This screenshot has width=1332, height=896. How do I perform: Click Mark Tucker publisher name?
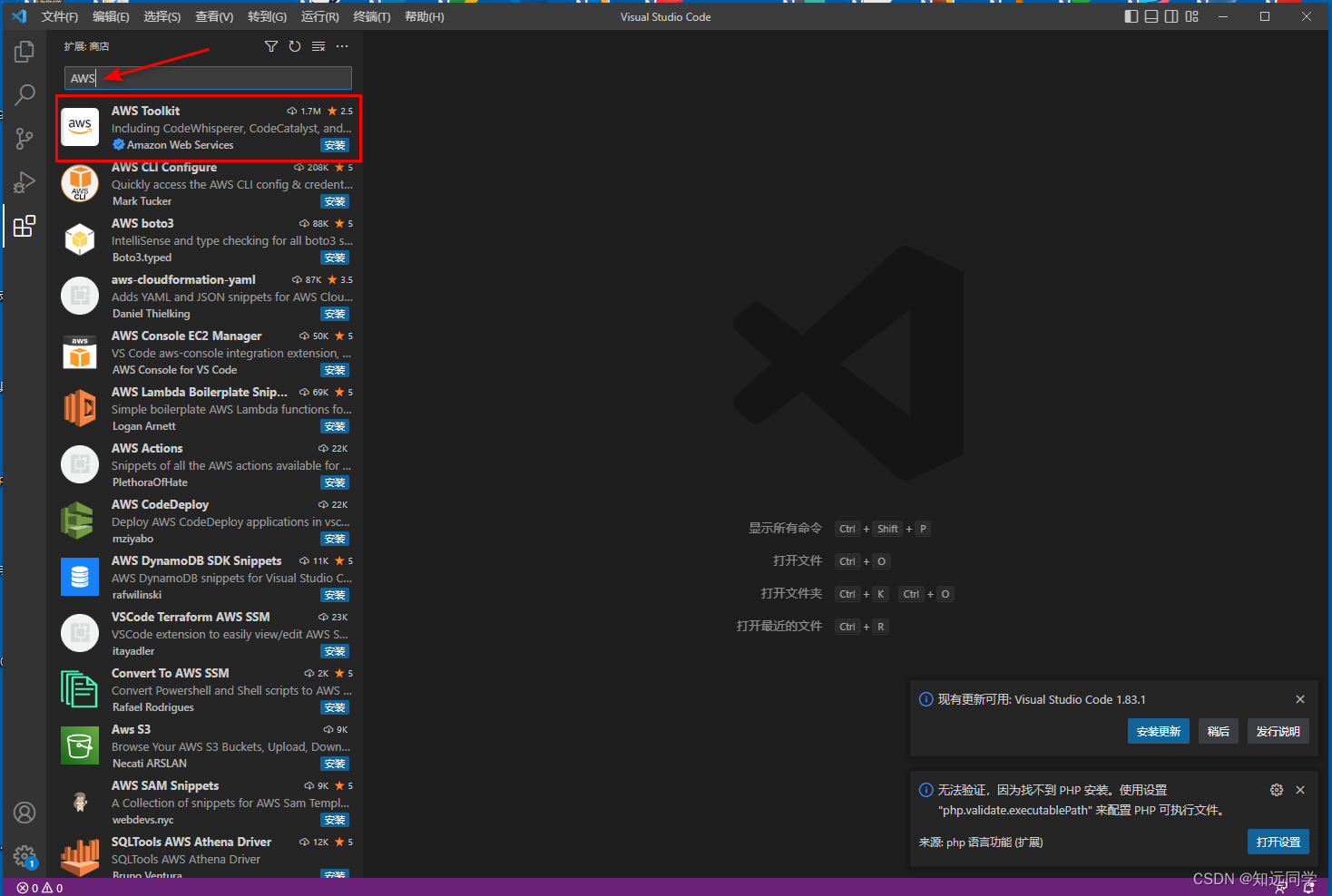tap(142, 201)
